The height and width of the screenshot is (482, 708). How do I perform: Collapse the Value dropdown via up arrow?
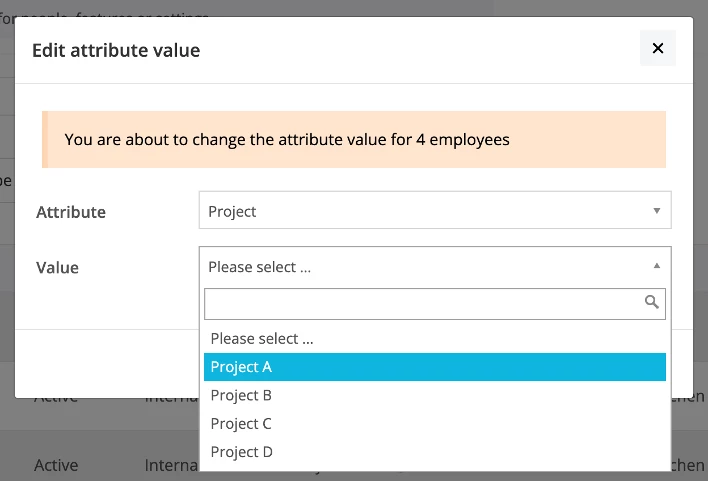click(x=657, y=266)
